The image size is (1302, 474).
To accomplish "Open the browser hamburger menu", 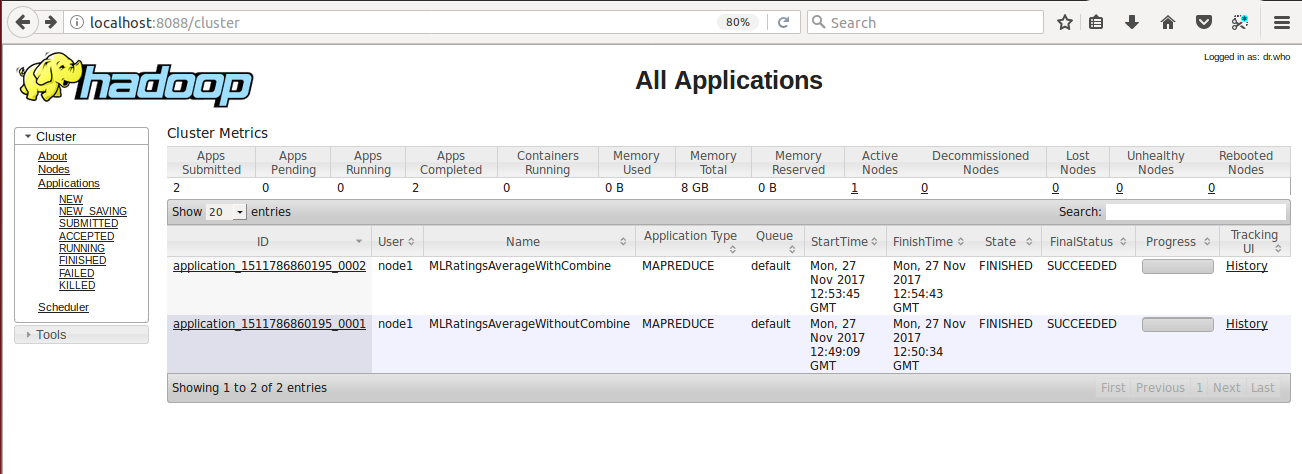I will (1281, 22).
